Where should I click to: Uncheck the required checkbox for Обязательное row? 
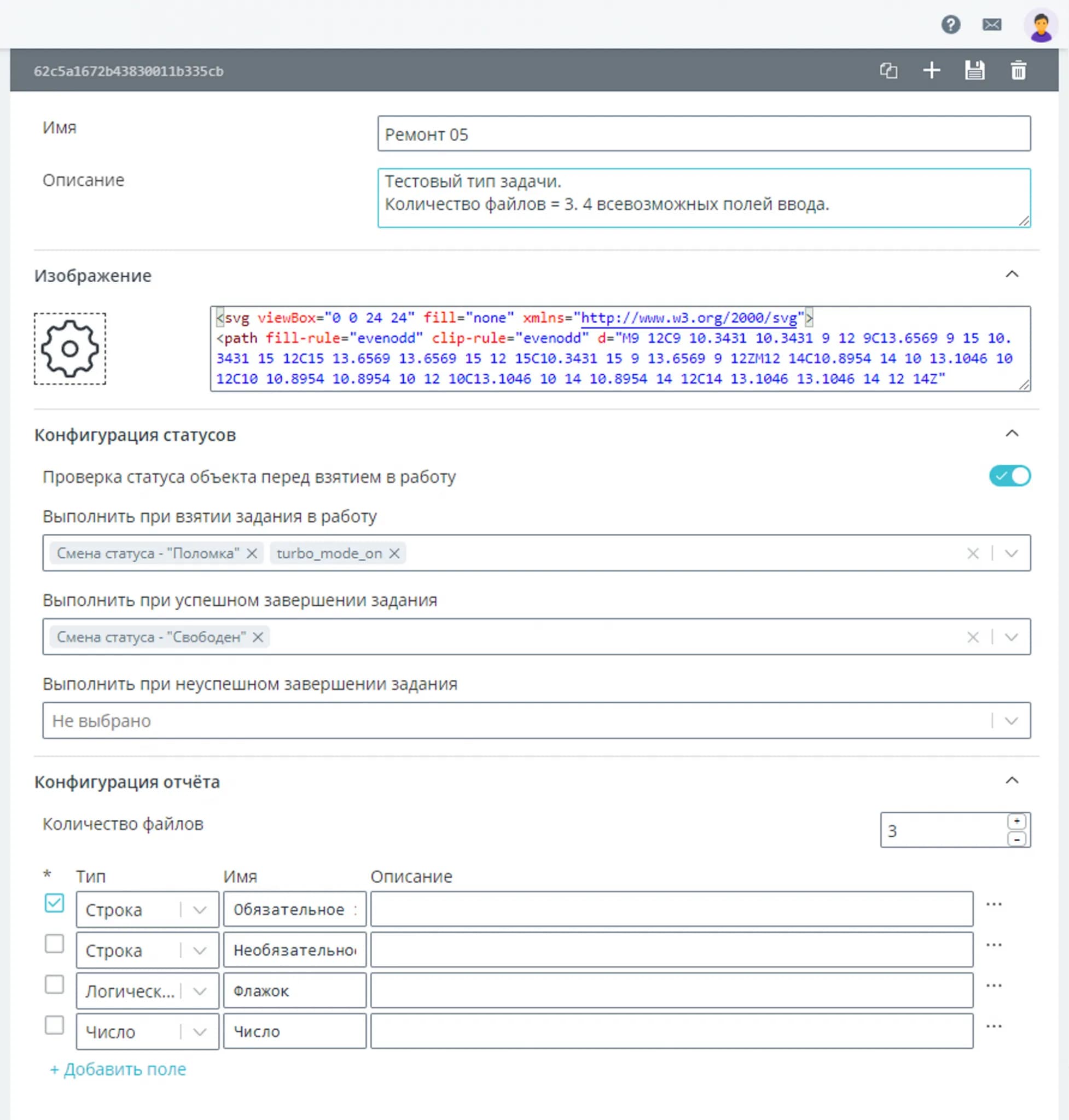coord(54,903)
